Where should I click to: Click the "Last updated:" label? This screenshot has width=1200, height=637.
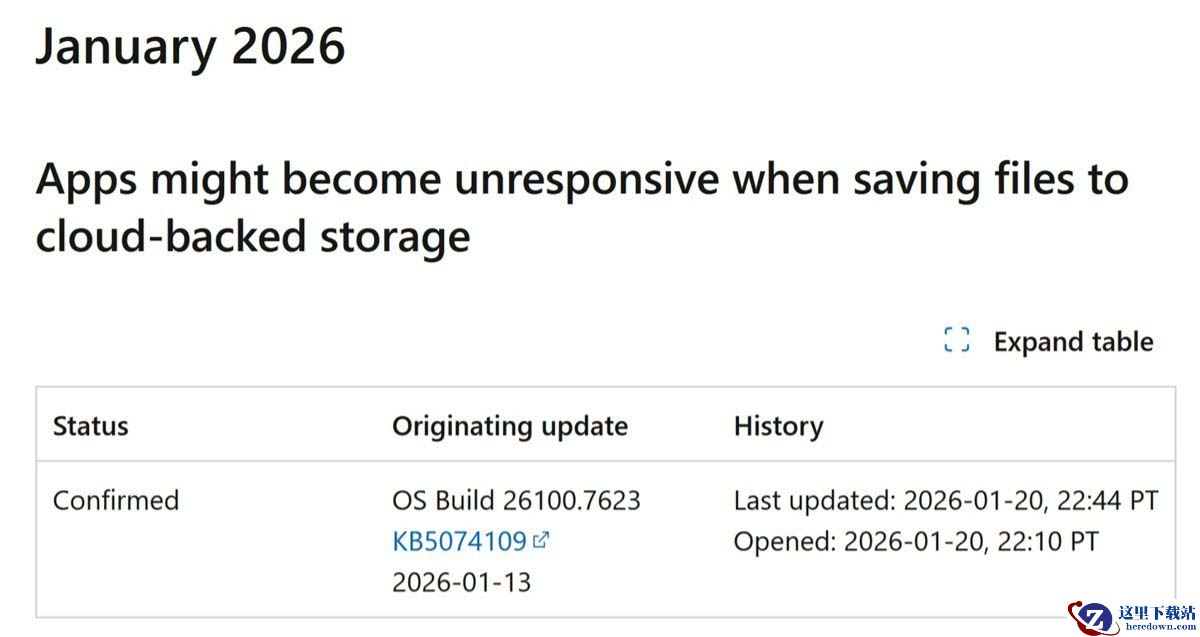tap(815, 500)
